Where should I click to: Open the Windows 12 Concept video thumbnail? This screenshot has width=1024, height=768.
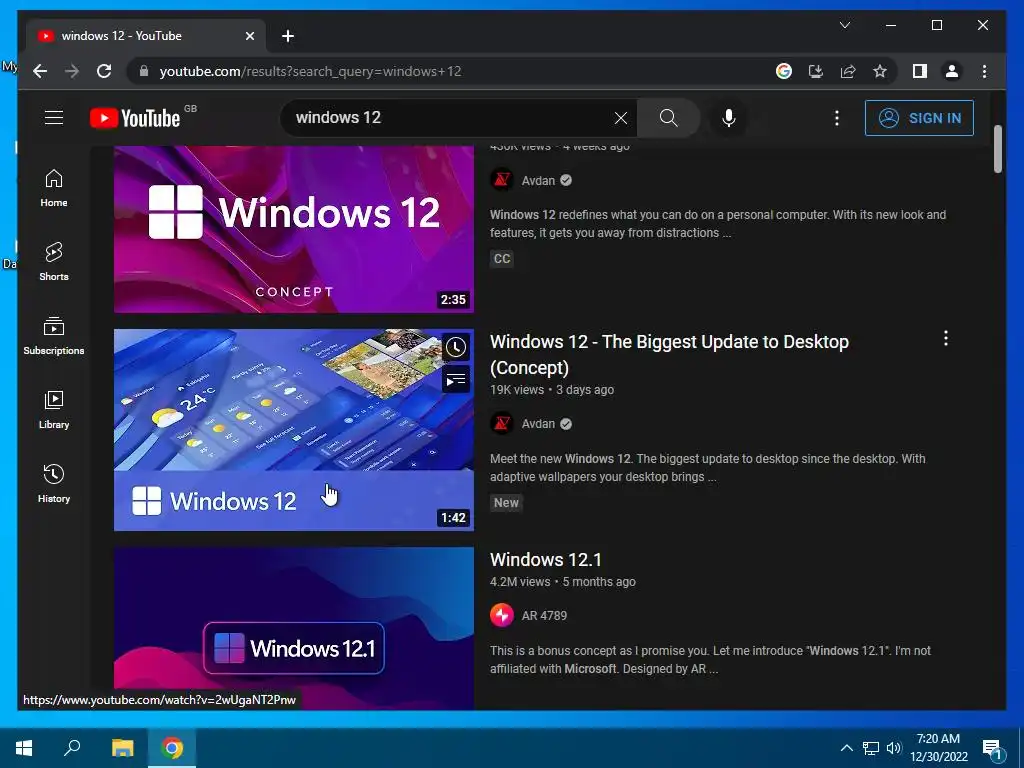tap(294, 229)
